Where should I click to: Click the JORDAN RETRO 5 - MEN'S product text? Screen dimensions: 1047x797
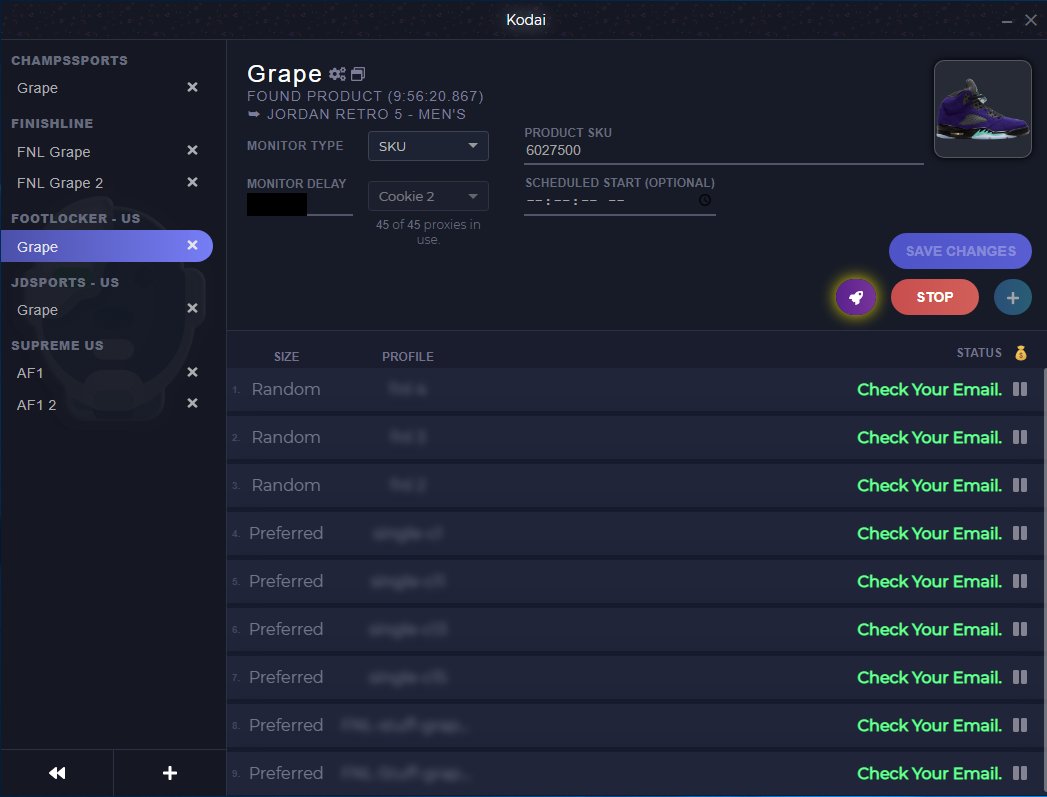pyautogui.click(x=366, y=114)
